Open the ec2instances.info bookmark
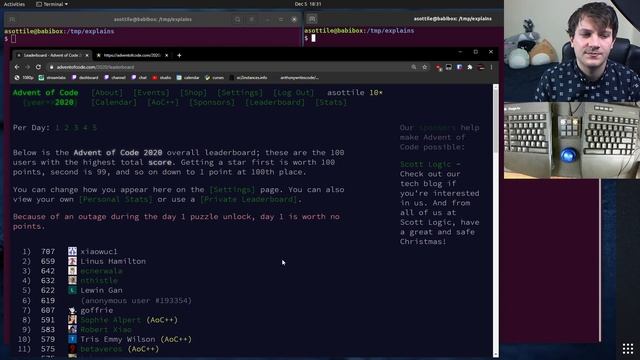 click(x=248, y=77)
